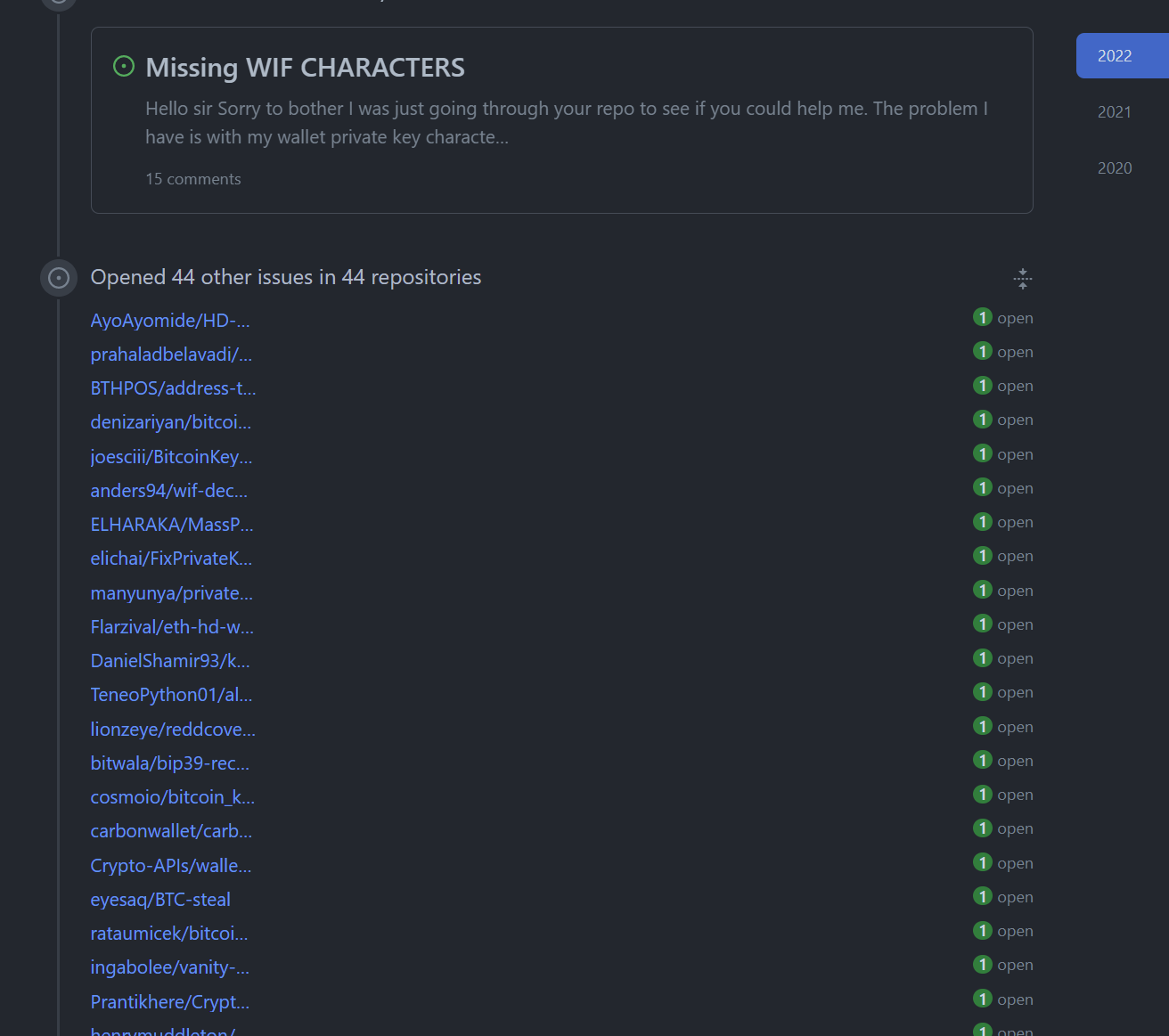Click the green issue badge next to elichai/FixPrivateK repo
The image size is (1169, 1036).
pos(982,555)
